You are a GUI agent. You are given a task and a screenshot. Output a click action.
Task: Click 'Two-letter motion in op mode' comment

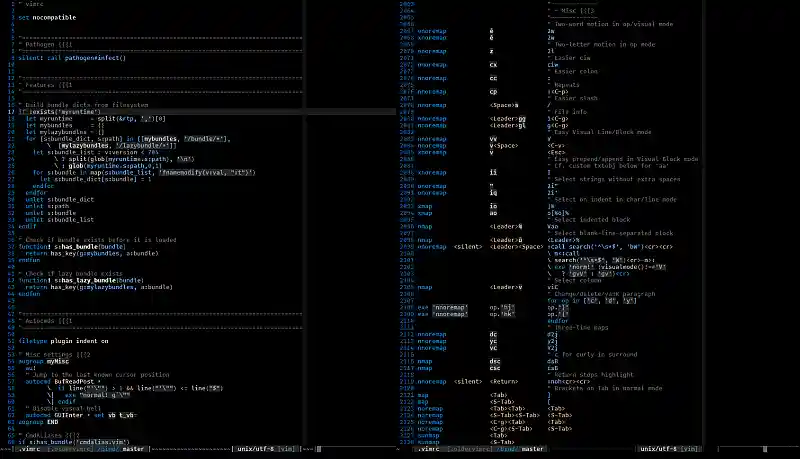(605, 44)
